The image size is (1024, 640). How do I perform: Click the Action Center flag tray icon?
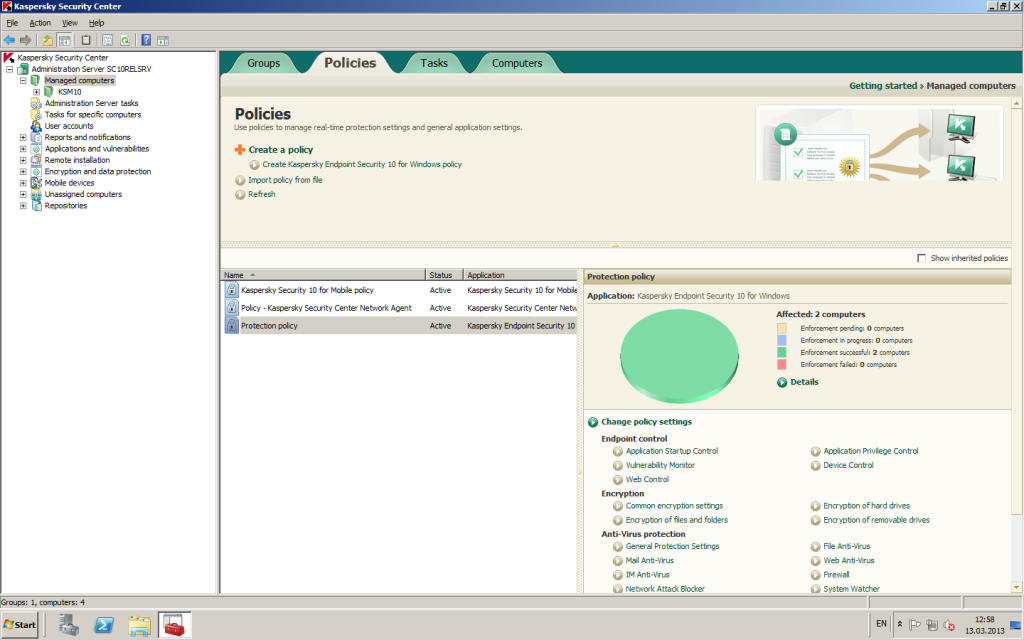pos(915,625)
